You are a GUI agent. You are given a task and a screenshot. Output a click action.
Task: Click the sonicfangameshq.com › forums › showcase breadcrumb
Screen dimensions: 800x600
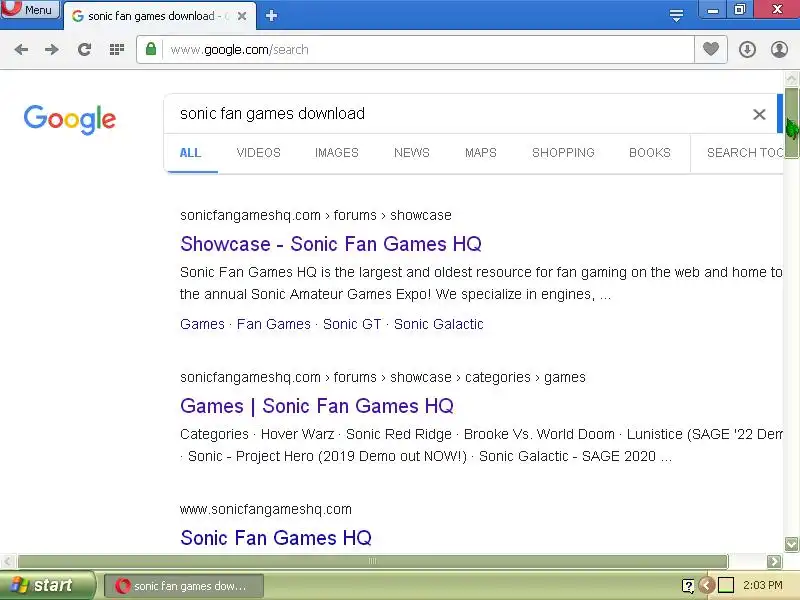pyautogui.click(x=316, y=215)
